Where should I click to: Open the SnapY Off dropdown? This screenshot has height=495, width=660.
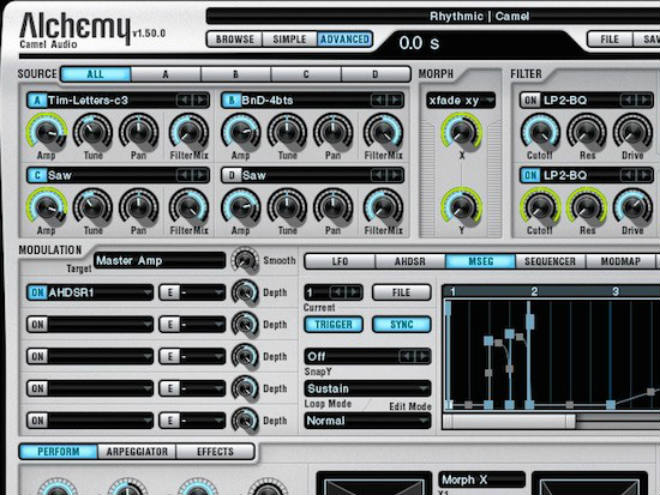pos(367,356)
